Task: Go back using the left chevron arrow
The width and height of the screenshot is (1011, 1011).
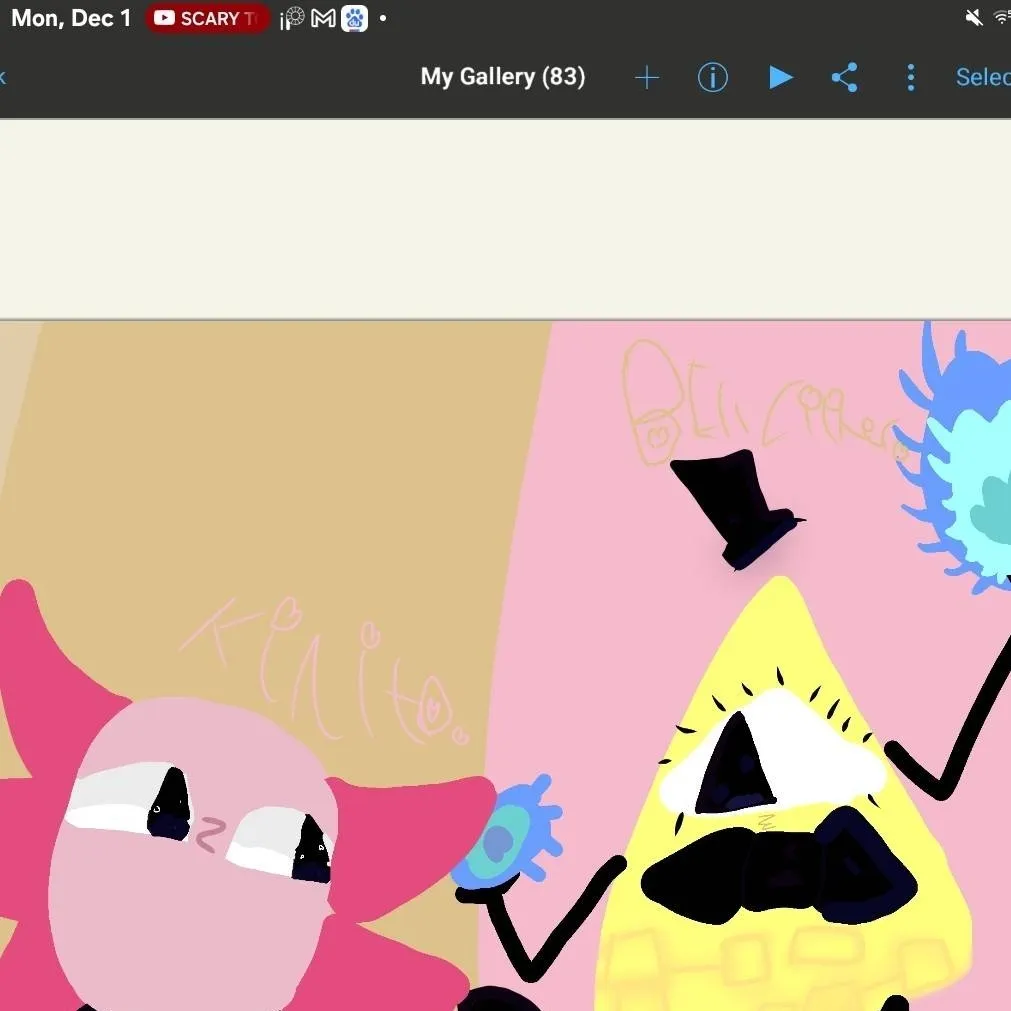Action: pyautogui.click(x=3, y=78)
